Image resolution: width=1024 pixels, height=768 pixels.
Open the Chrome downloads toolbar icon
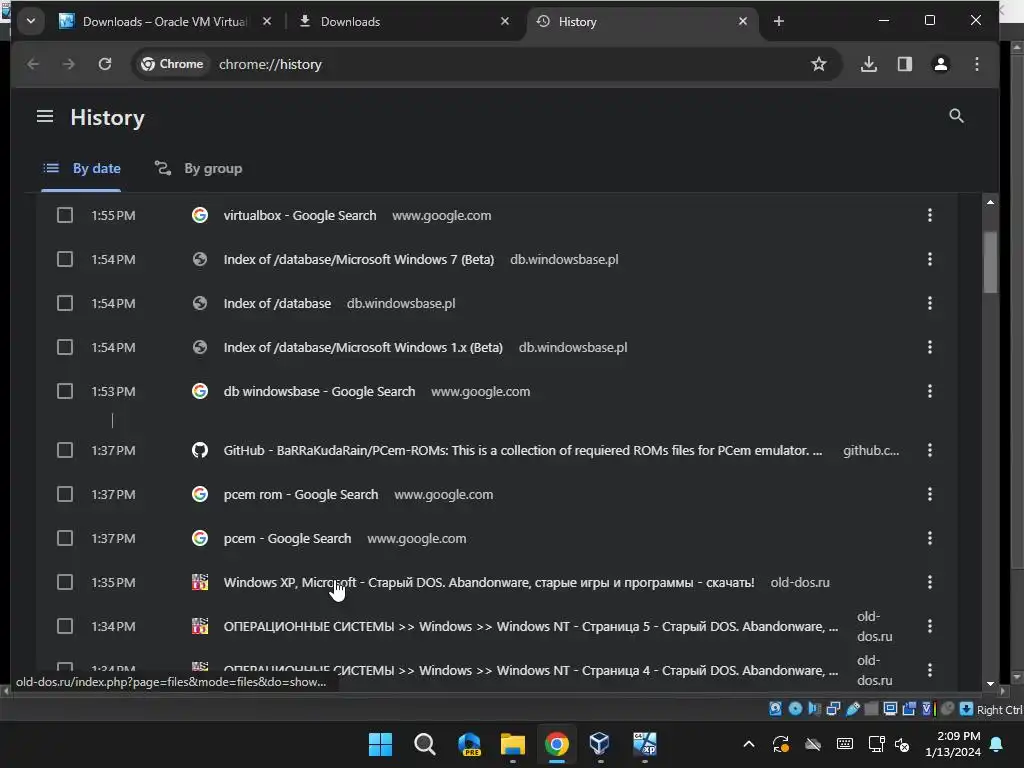point(869,64)
